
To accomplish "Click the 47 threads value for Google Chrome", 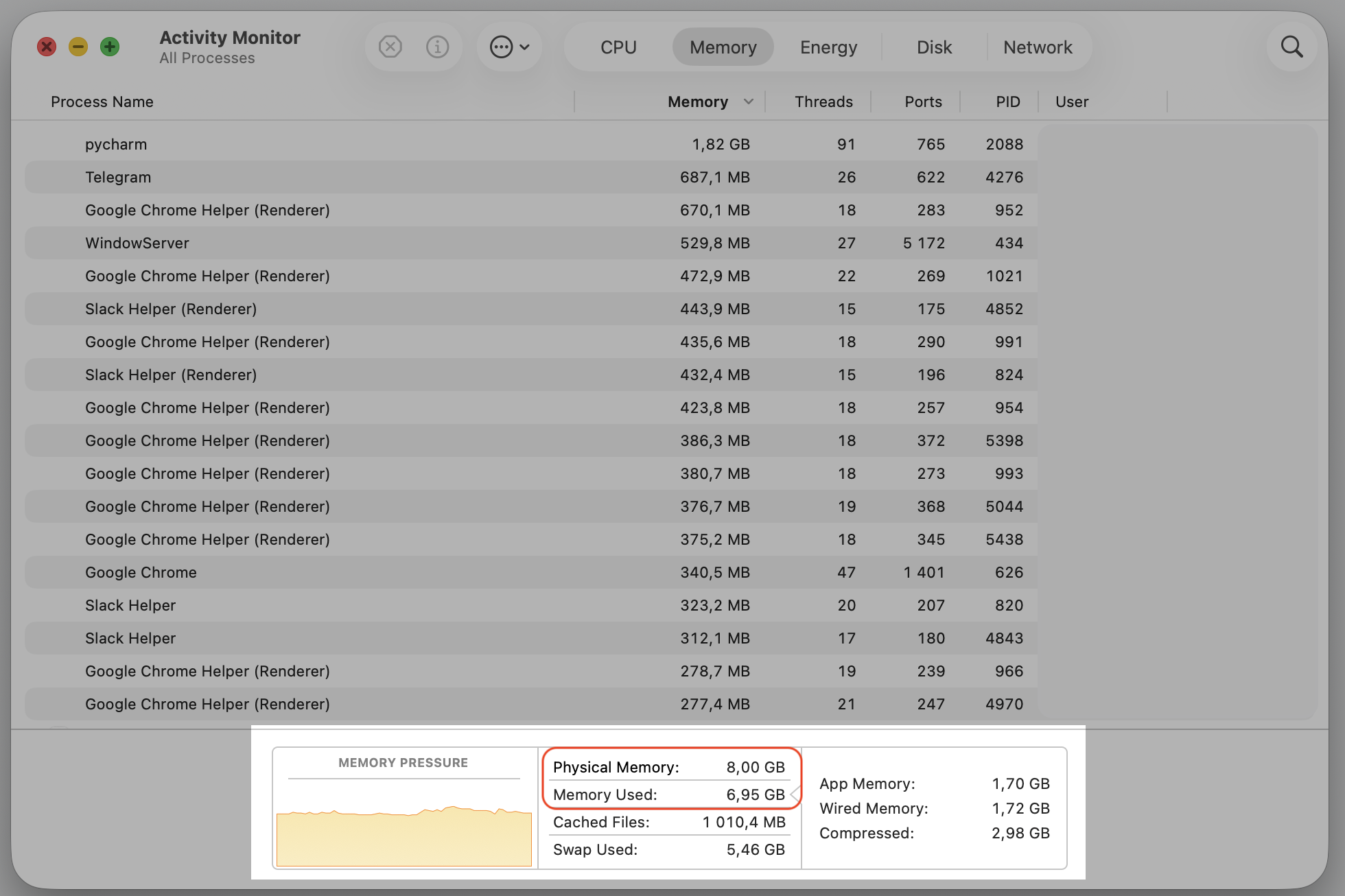I will [846, 572].
